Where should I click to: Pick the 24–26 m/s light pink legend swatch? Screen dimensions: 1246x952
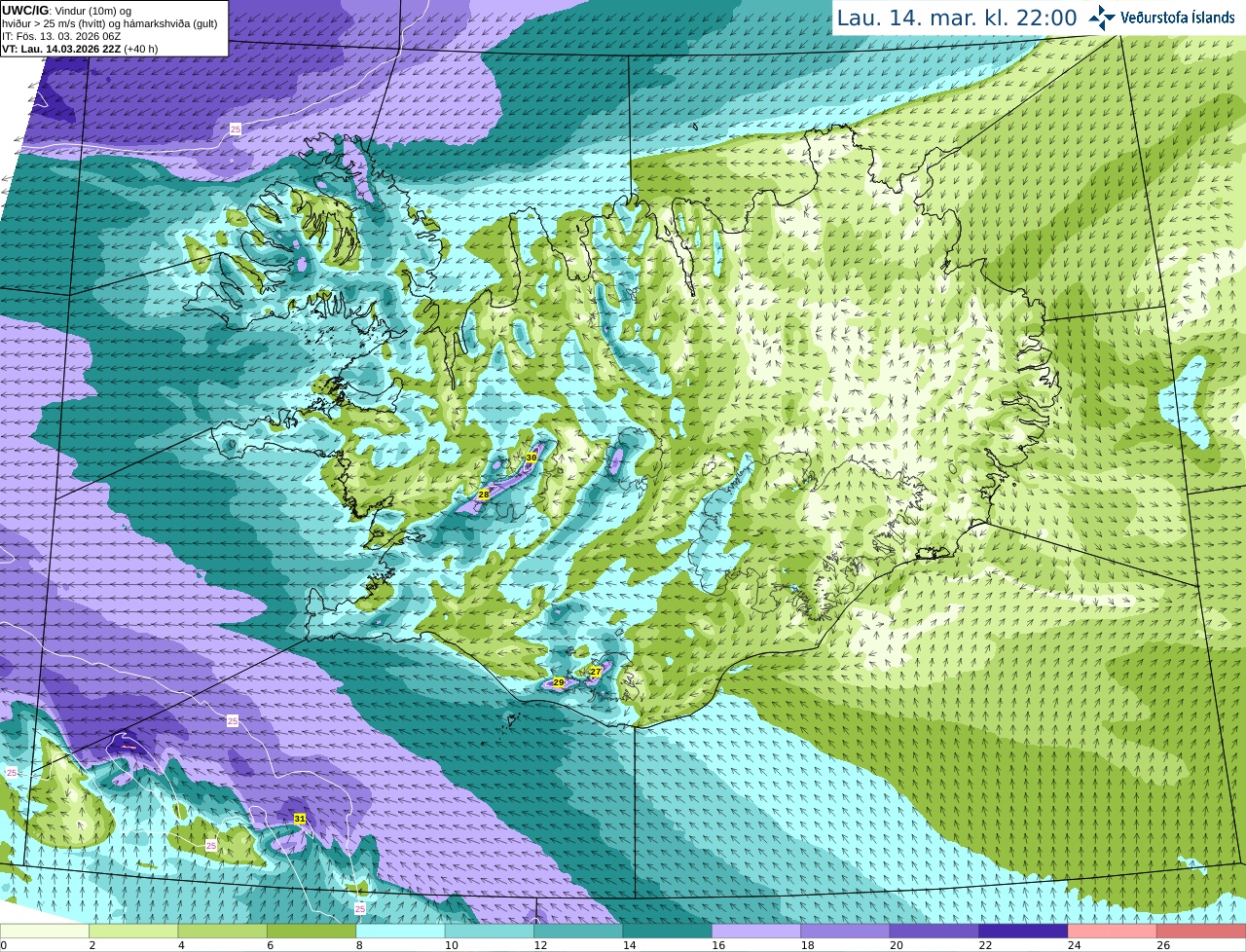click(x=1113, y=931)
